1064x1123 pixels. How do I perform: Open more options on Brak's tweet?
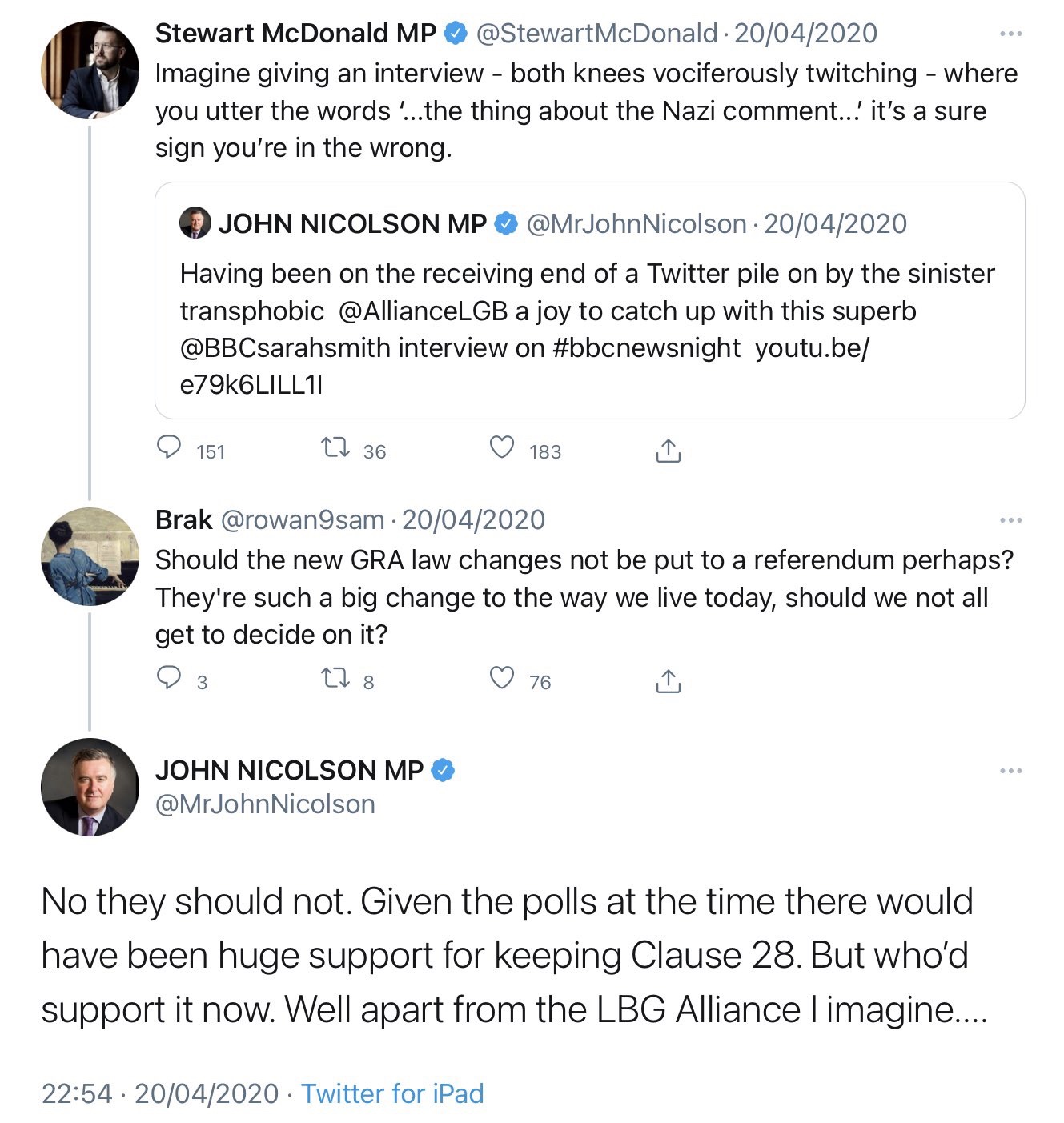(1011, 521)
